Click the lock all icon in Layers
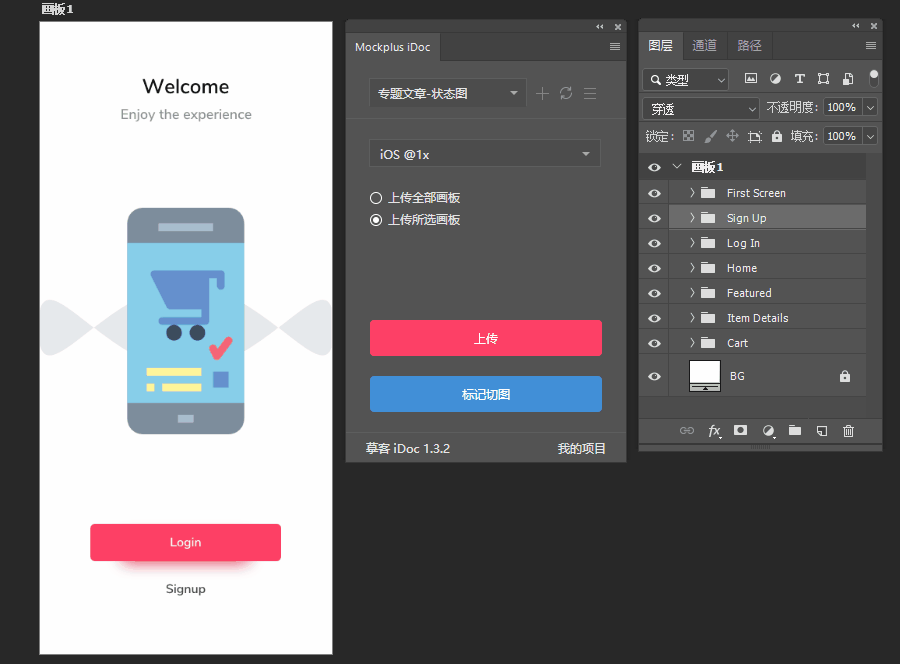The height and width of the screenshot is (664, 900). (776, 136)
